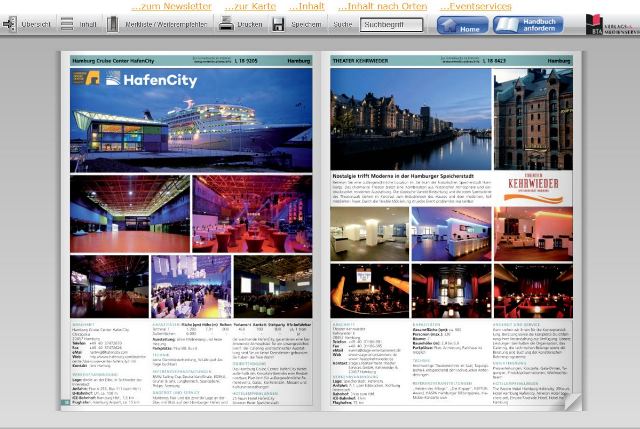640x429 pixels.
Task: Click the BTA Verlags logo
Action: (612, 24)
